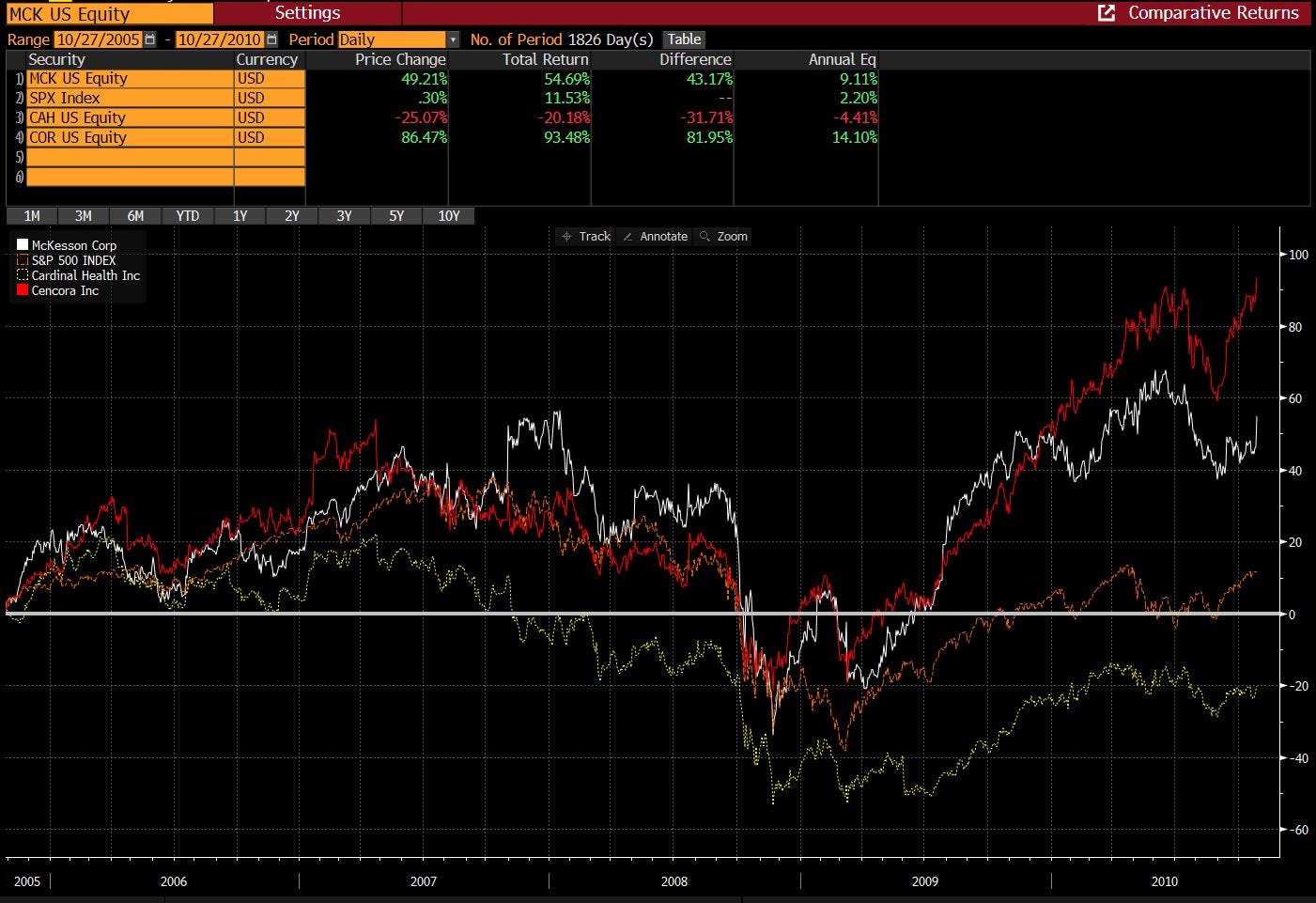Image resolution: width=1316 pixels, height=903 pixels.
Task: Click the Annual Eq column header
Action: [843, 59]
